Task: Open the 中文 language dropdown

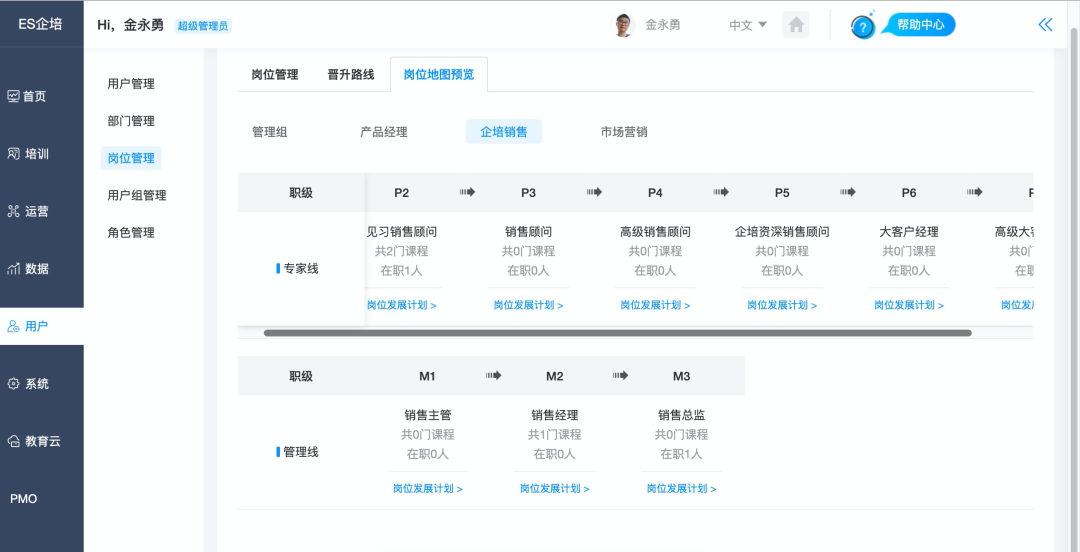Action: tap(748, 25)
